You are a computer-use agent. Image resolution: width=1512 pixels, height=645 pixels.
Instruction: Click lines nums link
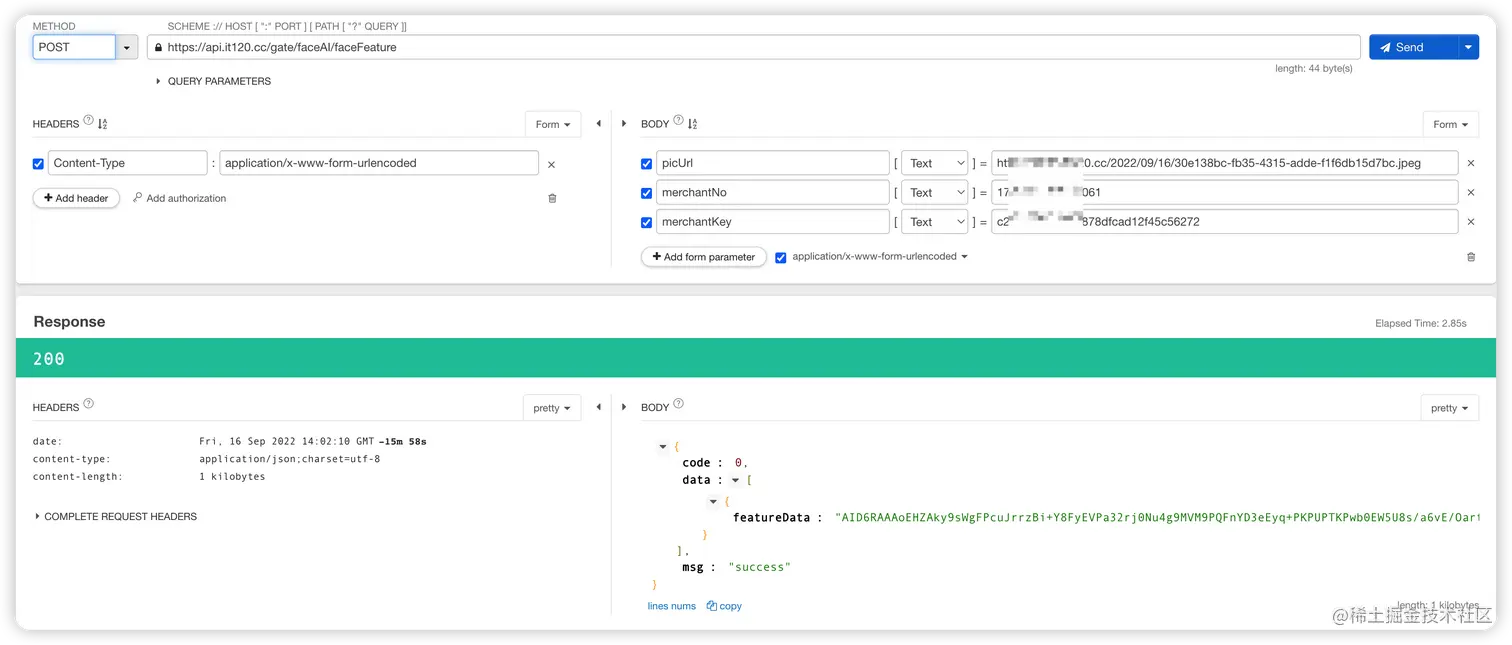point(672,606)
